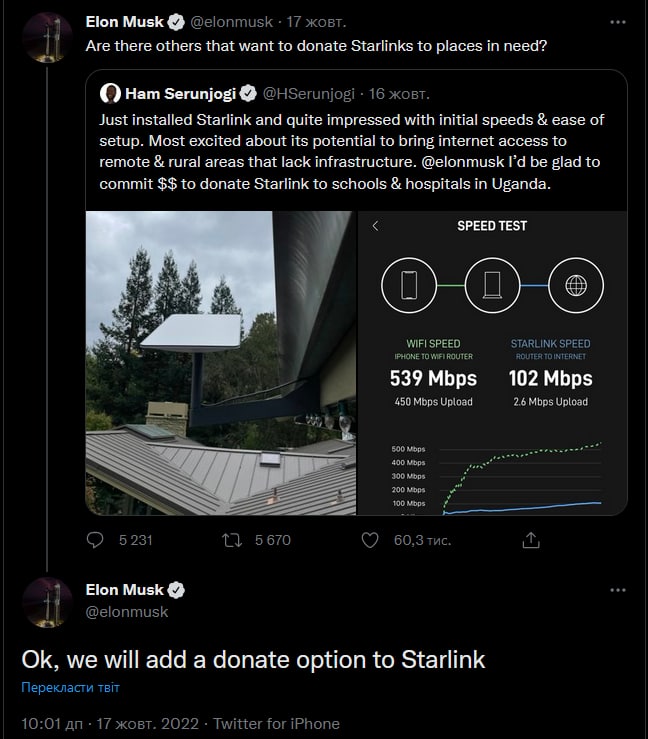Click Ham Serunjogi's verified badge
The height and width of the screenshot is (739, 648).
pos(246,94)
